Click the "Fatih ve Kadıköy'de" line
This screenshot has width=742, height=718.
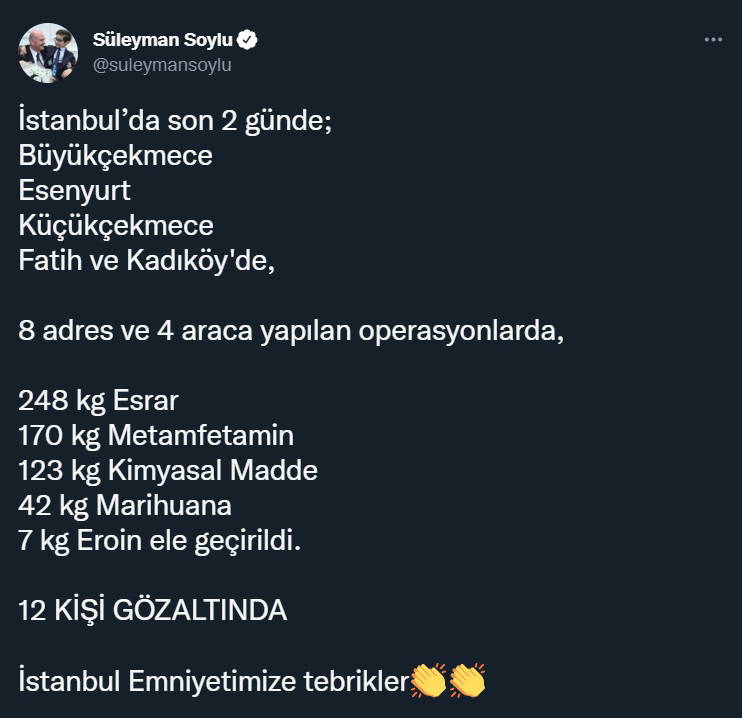(145, 259)
